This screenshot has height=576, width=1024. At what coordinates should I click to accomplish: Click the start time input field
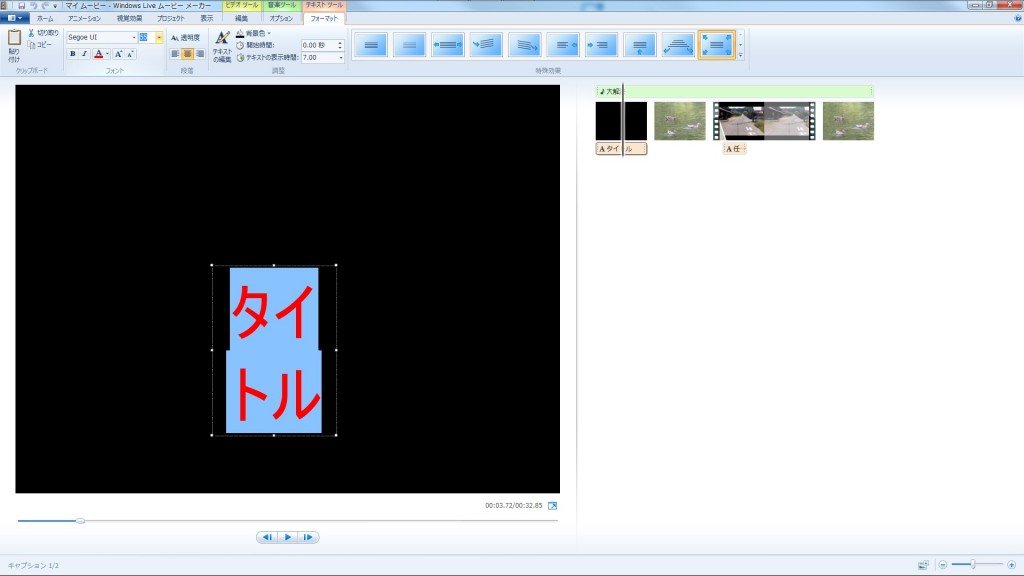click(x=319, y=45)
